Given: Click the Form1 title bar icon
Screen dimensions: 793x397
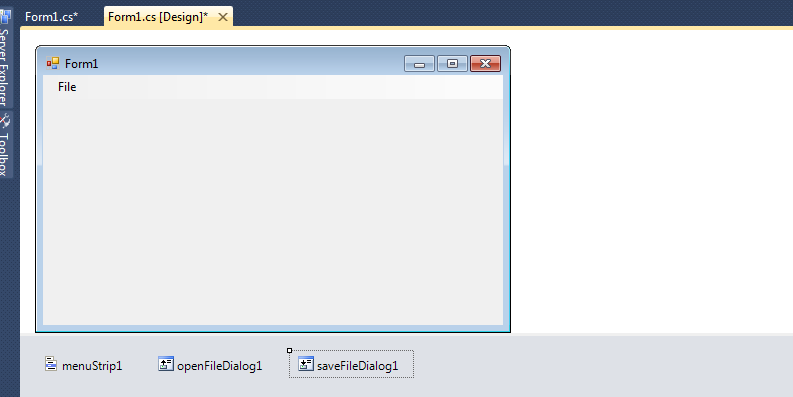Looking at the screenshot, I should tap(53, 63).
